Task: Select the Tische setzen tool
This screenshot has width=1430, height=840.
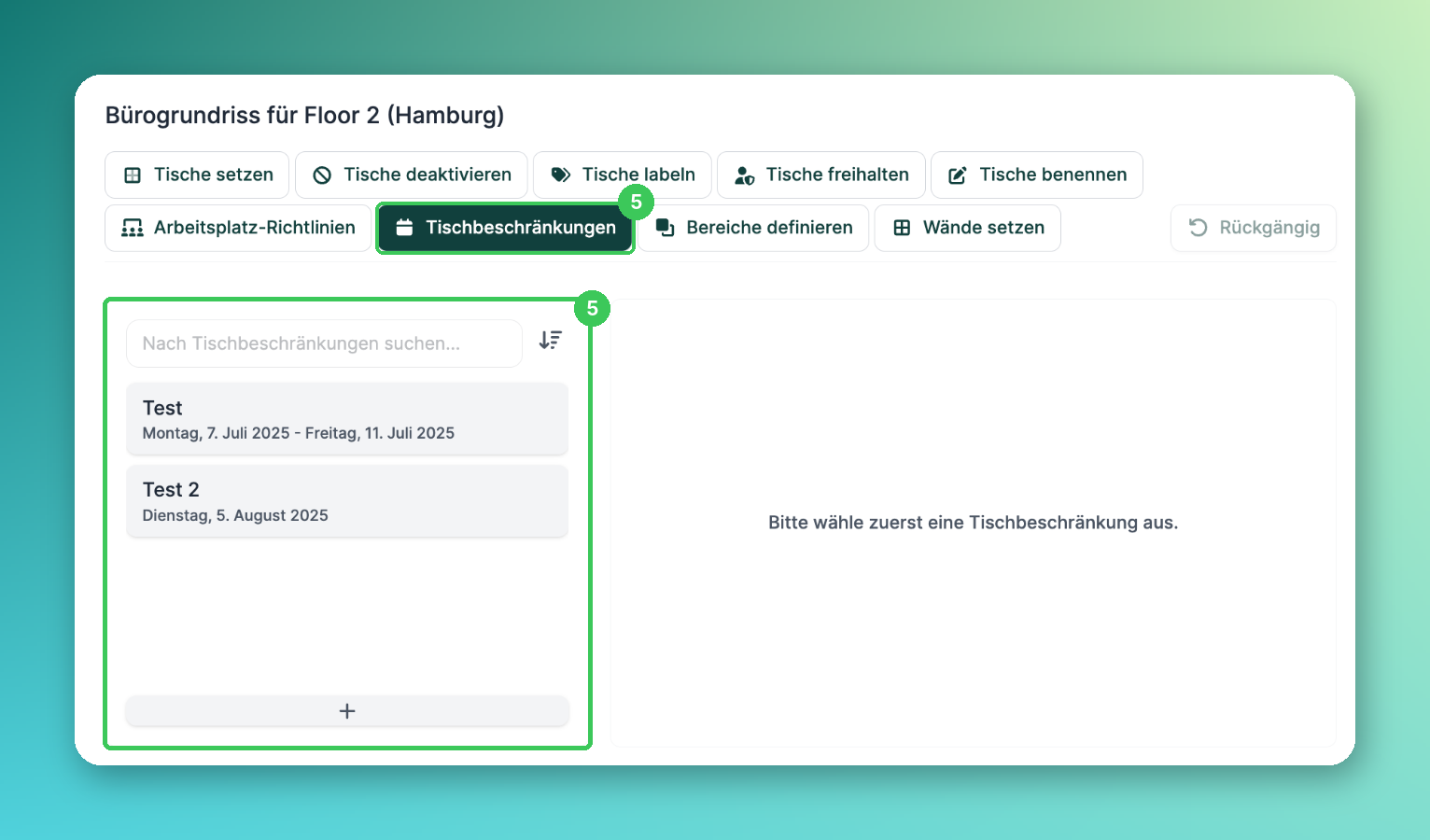Action: (197, 175)
